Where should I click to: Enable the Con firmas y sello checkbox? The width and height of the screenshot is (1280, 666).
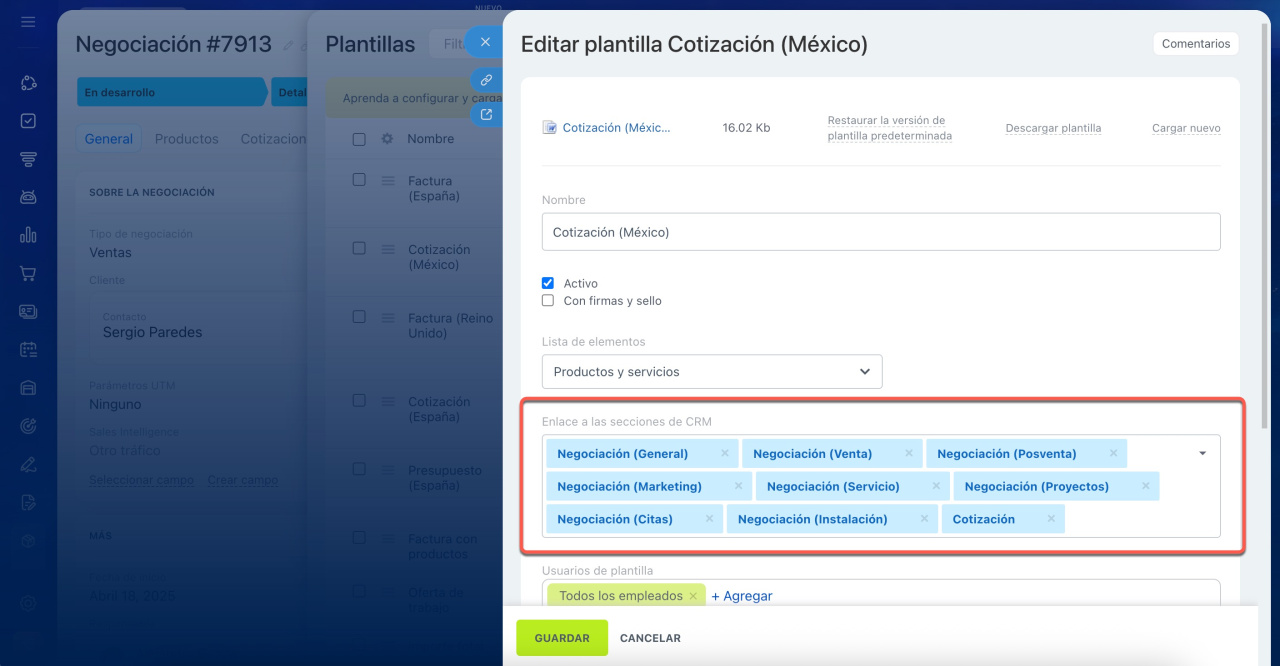point(548,300)
